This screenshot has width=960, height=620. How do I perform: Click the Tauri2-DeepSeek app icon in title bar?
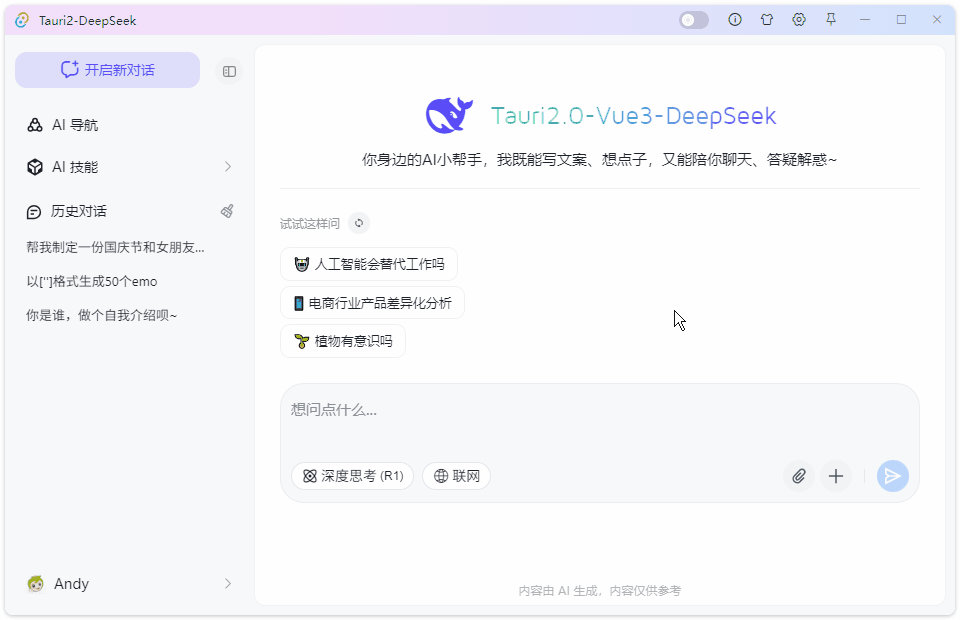coord(22,20)
